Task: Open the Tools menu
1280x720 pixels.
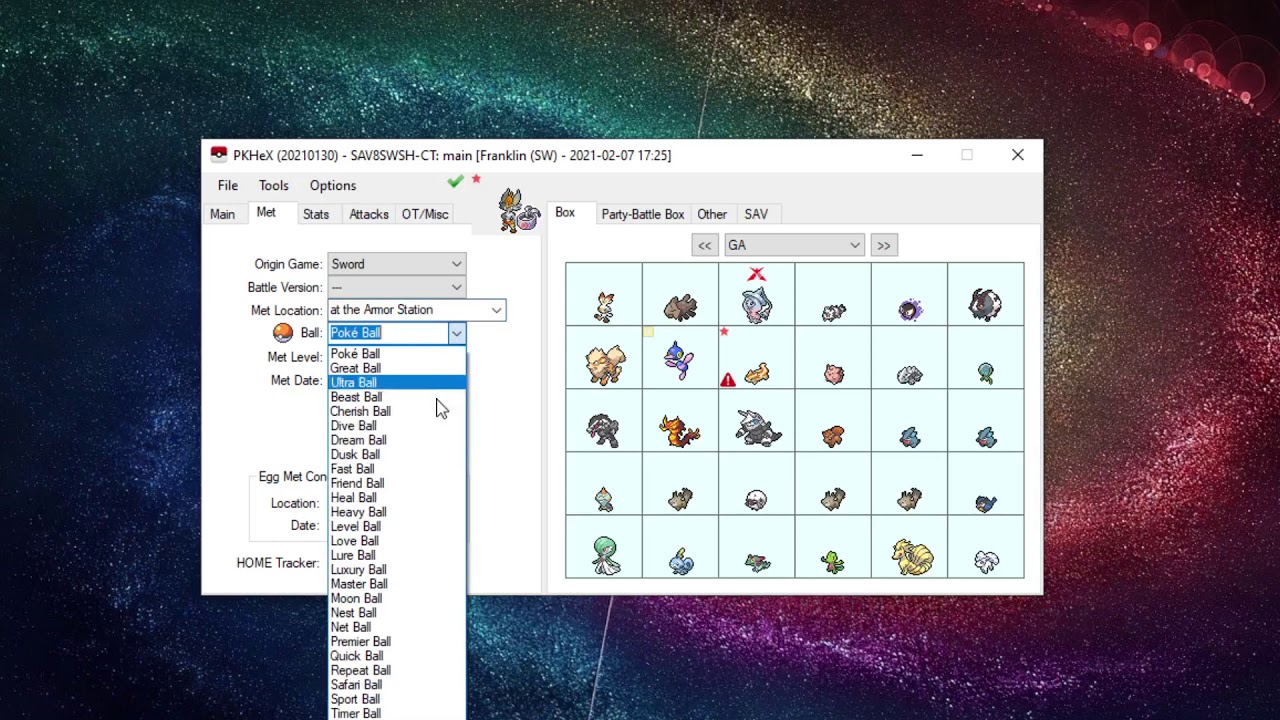Action: [274, 185]
